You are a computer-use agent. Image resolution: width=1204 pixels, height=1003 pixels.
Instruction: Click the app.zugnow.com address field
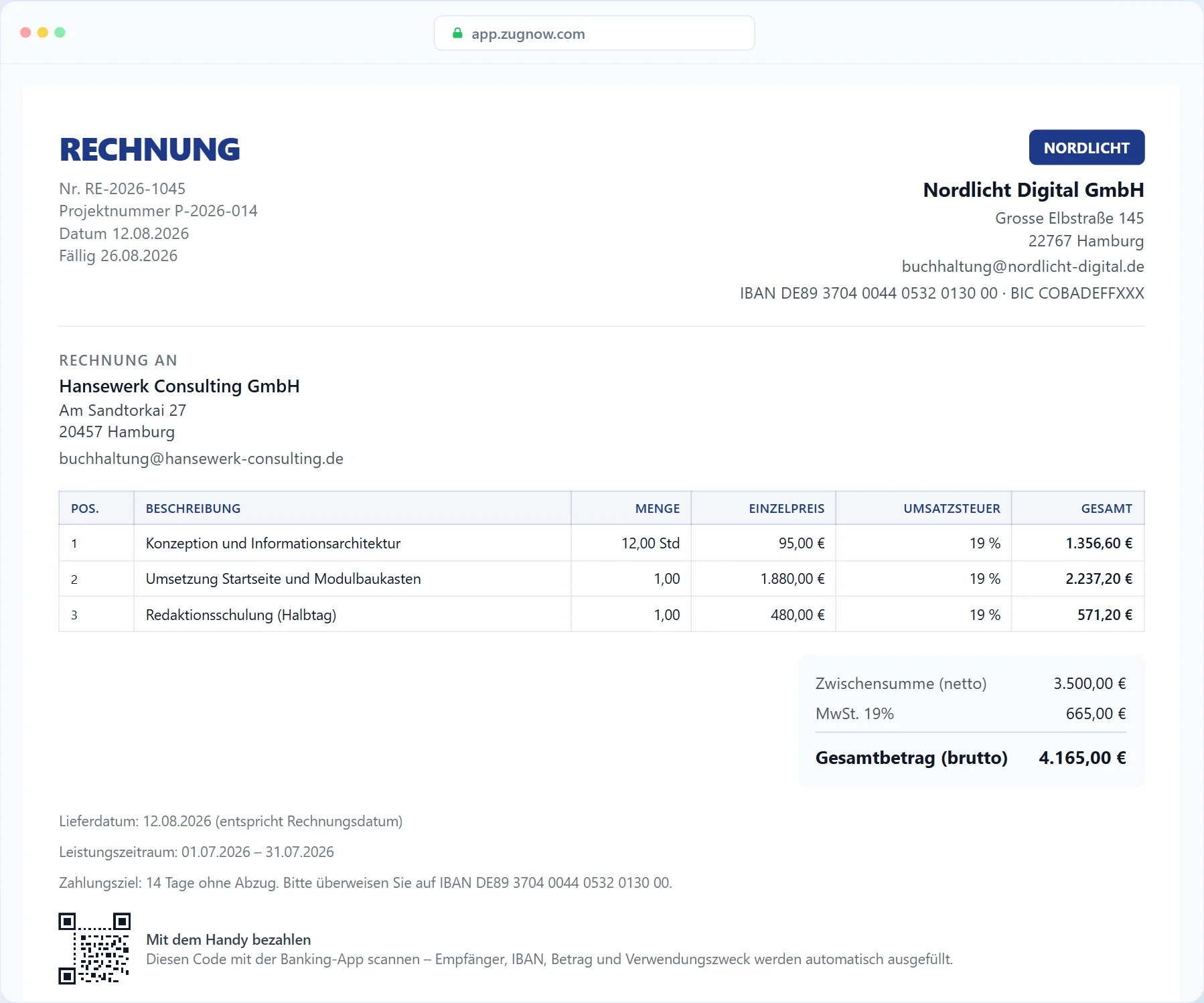[595, 33]
